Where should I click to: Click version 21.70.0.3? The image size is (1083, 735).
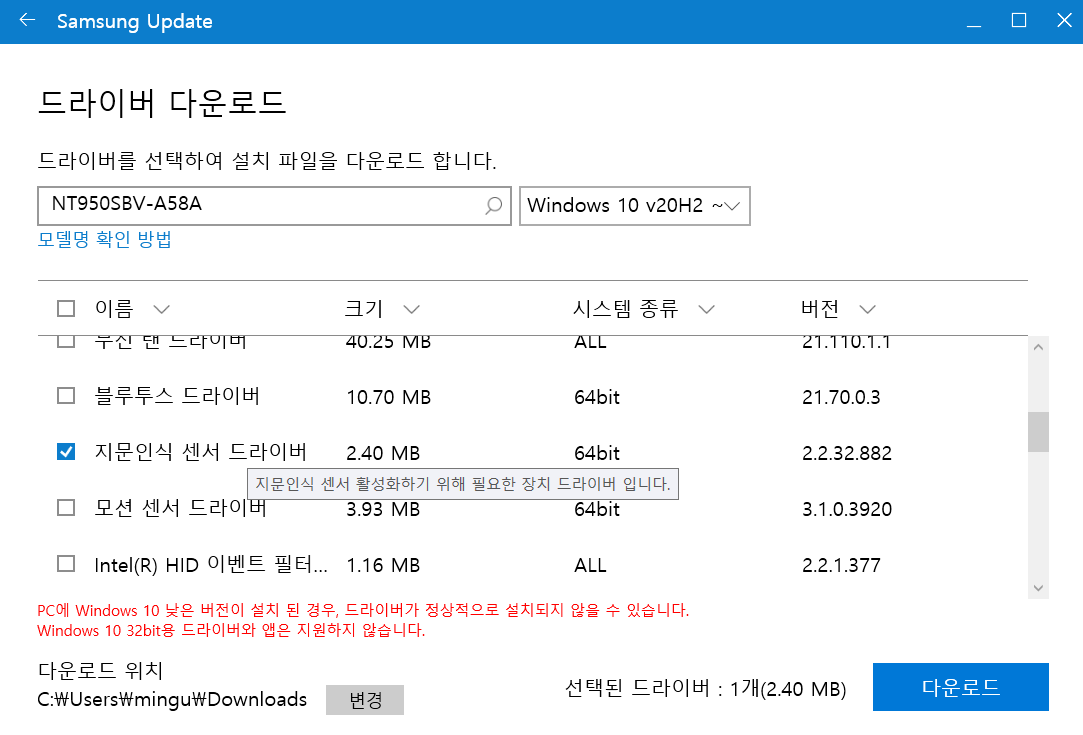tap(841, 397)
